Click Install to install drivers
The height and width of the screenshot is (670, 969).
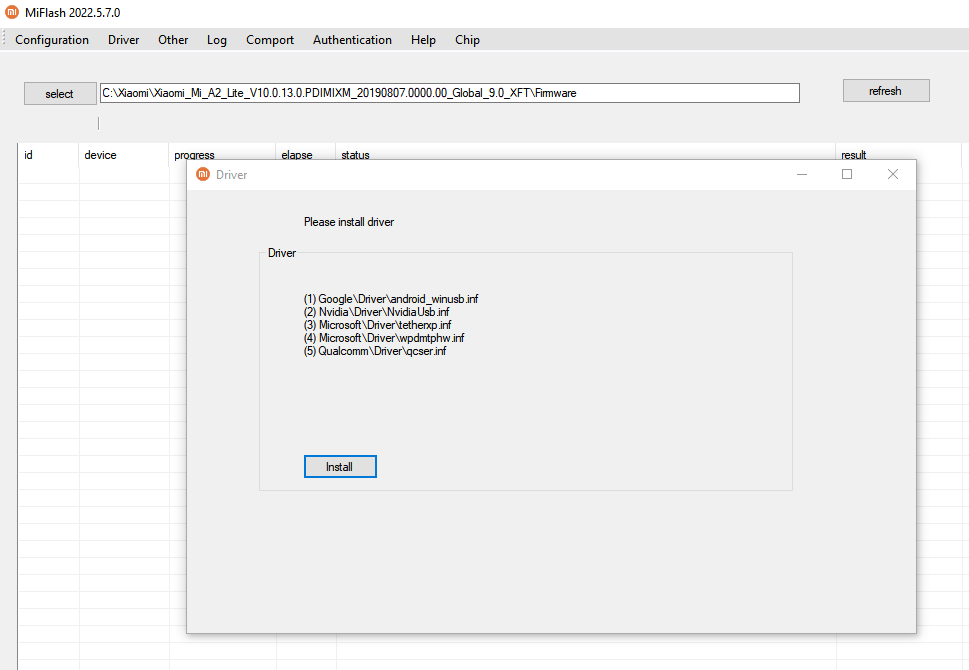(340, 467)
